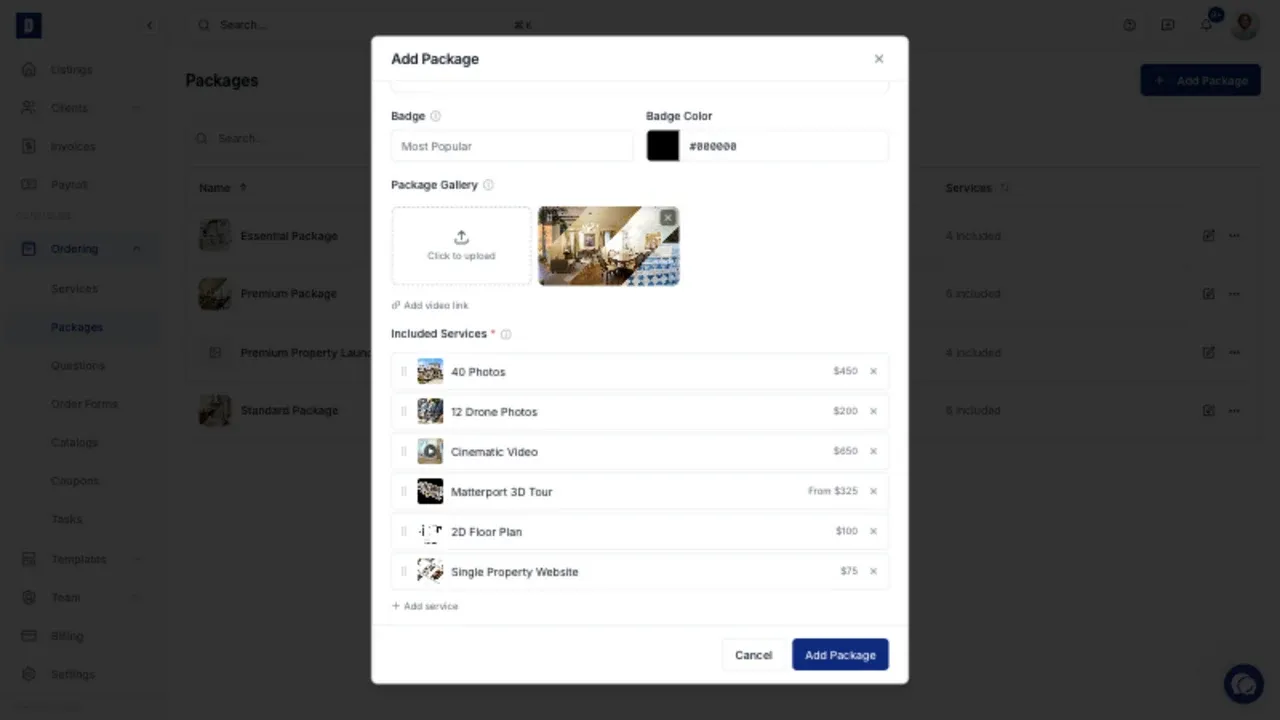Viewport: 1280px width, 720px height.
Task: Grab drag handle of Cinematic Video row
Action: click(404, 451)
